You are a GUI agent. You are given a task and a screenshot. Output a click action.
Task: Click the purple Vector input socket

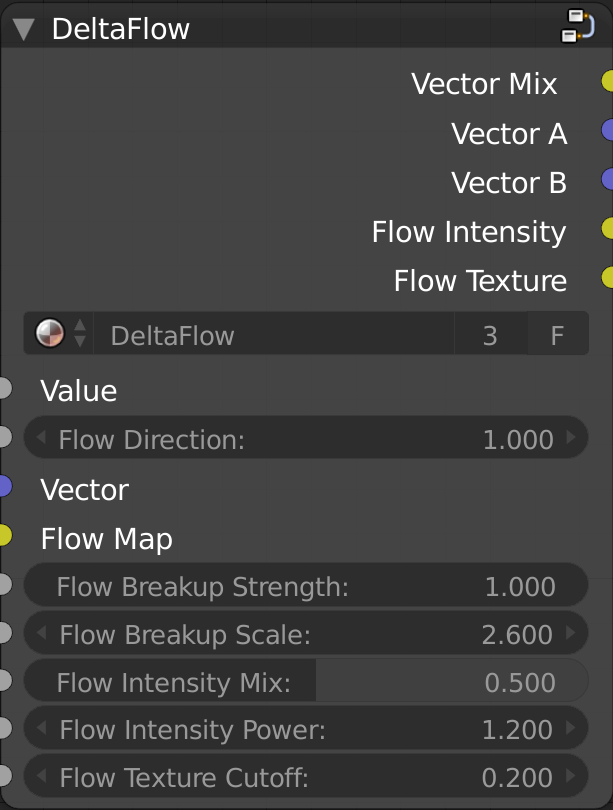coord(5,486)
